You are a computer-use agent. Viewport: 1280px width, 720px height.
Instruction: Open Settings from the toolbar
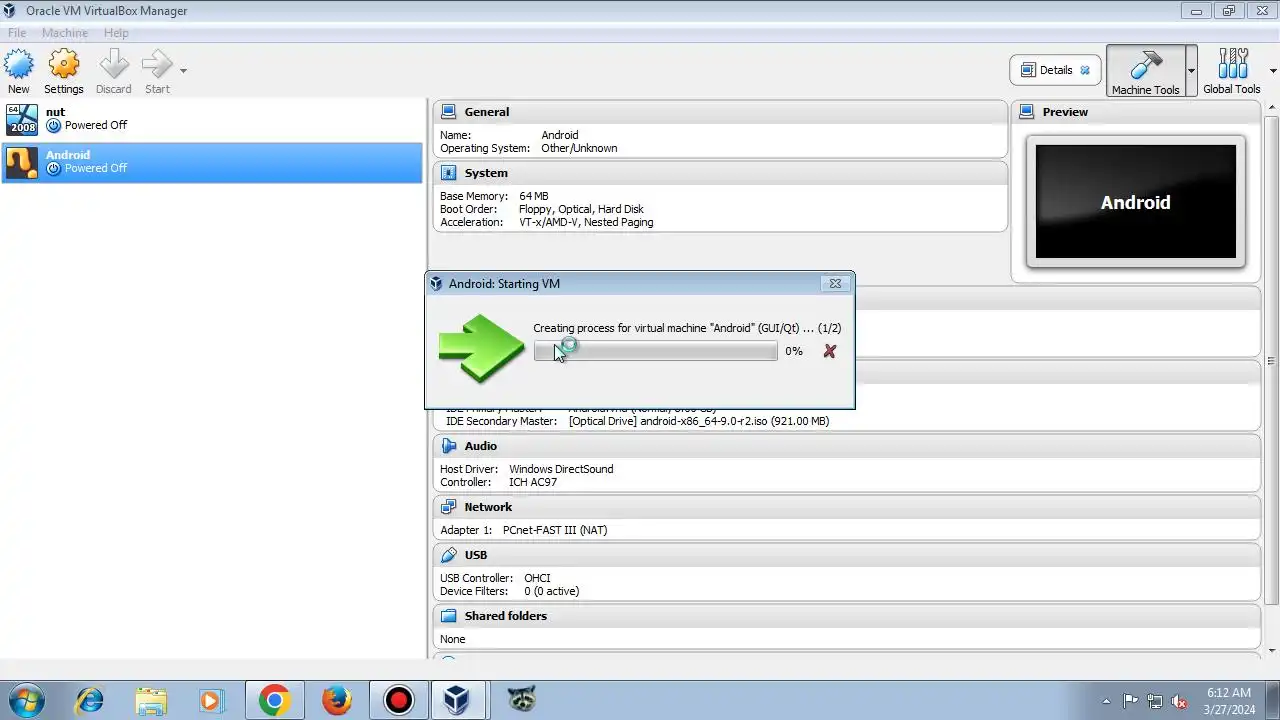[x=64, y=71]
